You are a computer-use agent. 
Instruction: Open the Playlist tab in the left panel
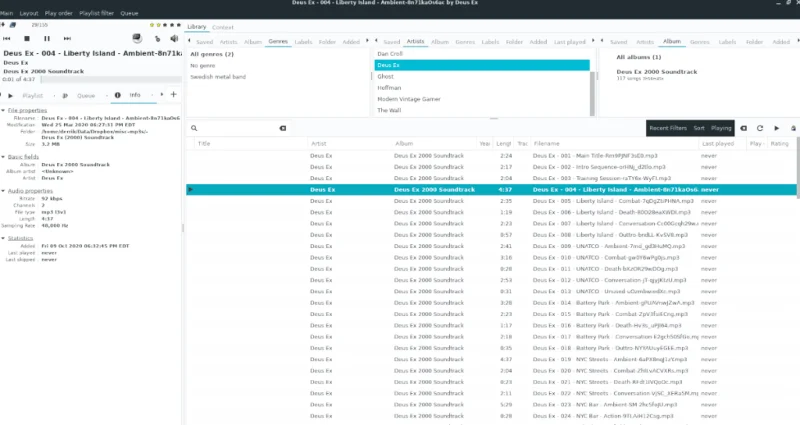pyautogui.click(x=33, y=95)
